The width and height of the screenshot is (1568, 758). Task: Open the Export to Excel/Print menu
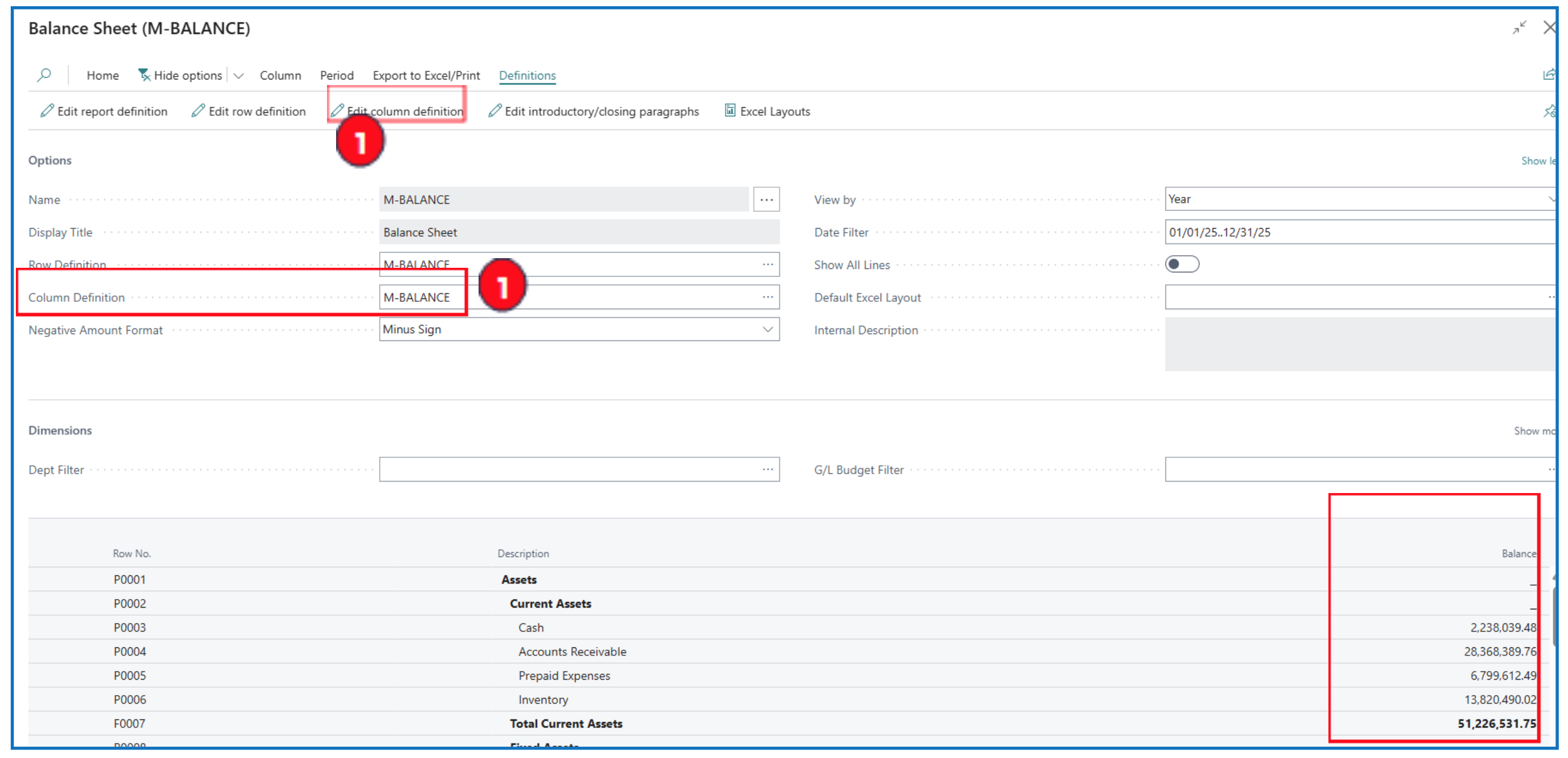pos(425,75)
